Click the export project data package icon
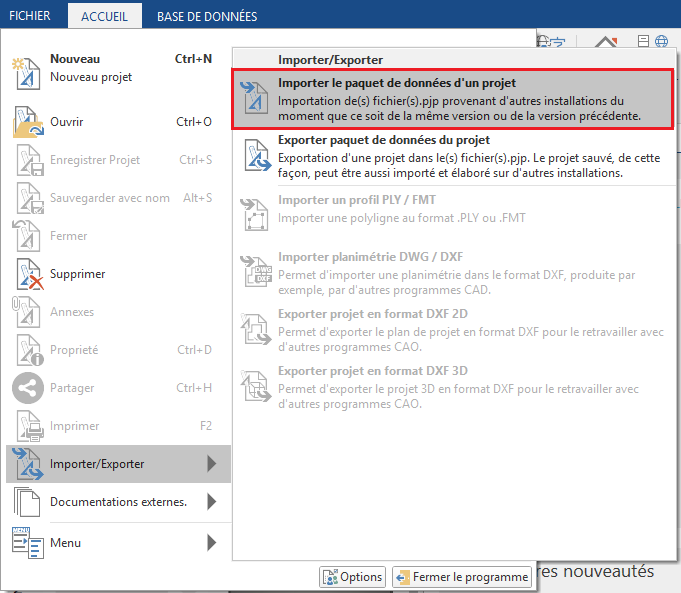The height and width of the screenshot is (593, 681). point(257,155)
